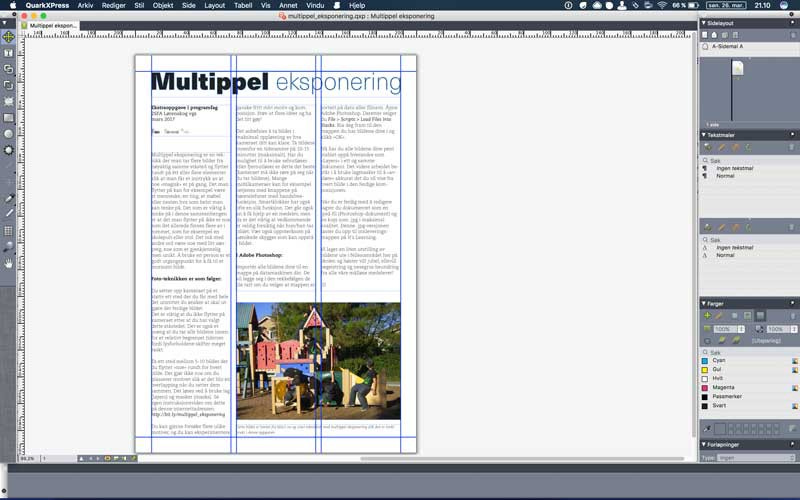
Task: Click the Søk field in Farger panel
Action: click(x=748, y=353)
